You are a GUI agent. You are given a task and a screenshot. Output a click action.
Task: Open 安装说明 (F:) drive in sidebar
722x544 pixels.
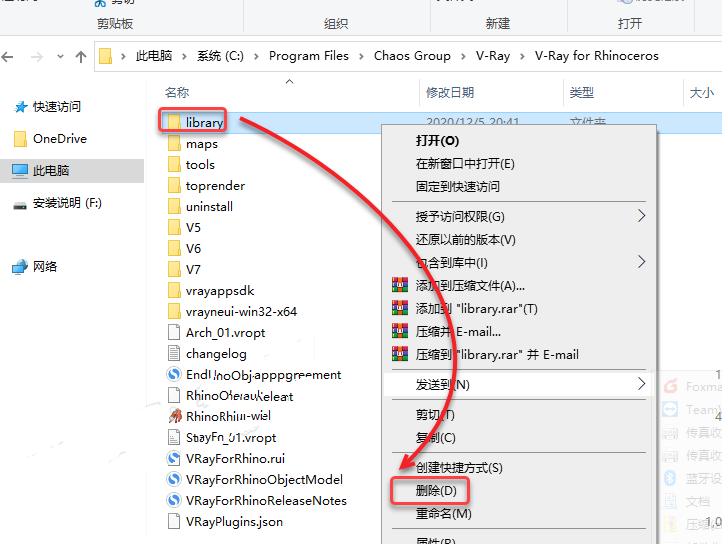58,203
